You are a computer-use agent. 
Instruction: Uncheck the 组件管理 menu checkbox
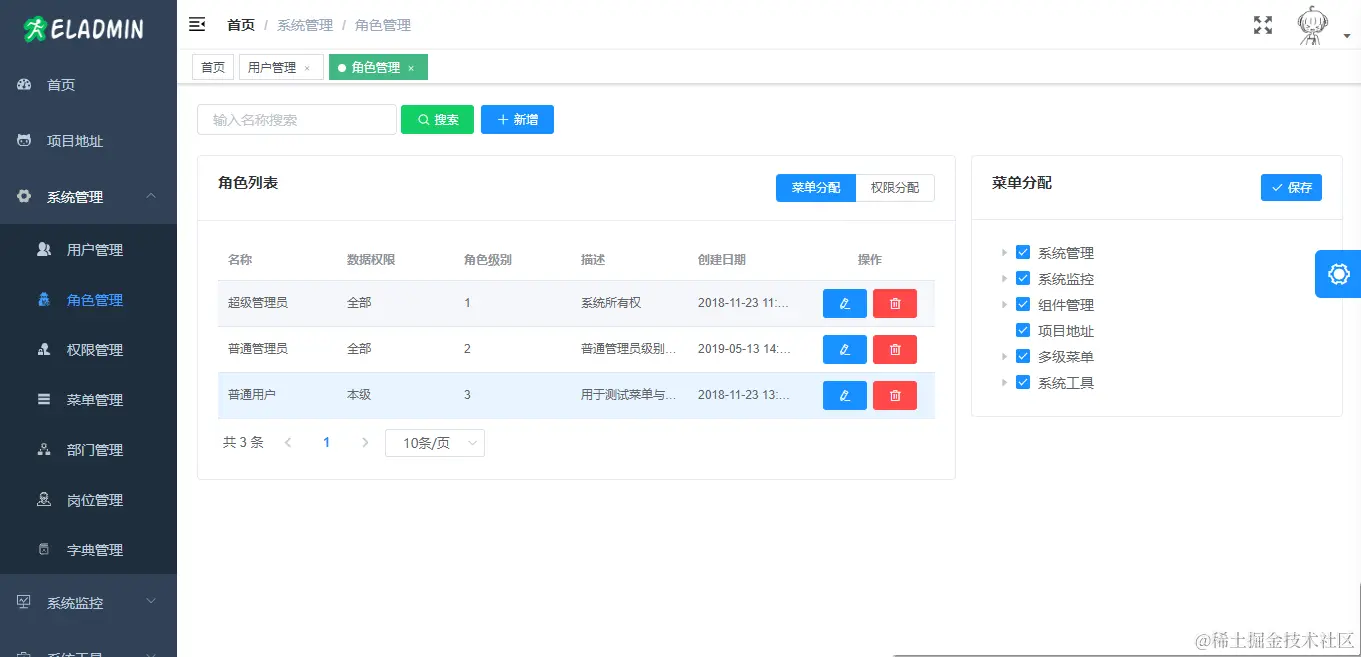tap(1023, 304)
